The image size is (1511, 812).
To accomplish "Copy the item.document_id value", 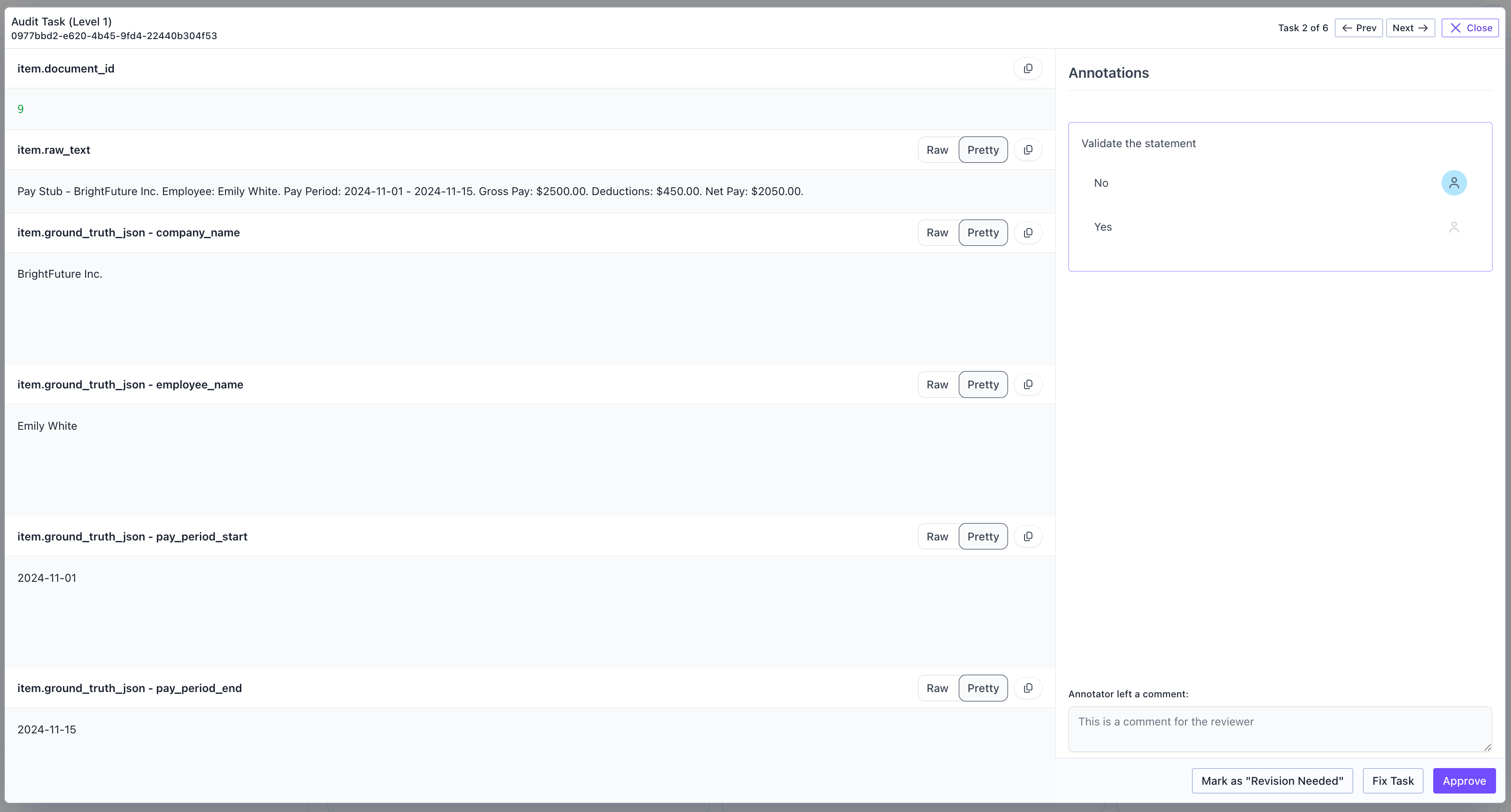I will (x=1028, y=69).
